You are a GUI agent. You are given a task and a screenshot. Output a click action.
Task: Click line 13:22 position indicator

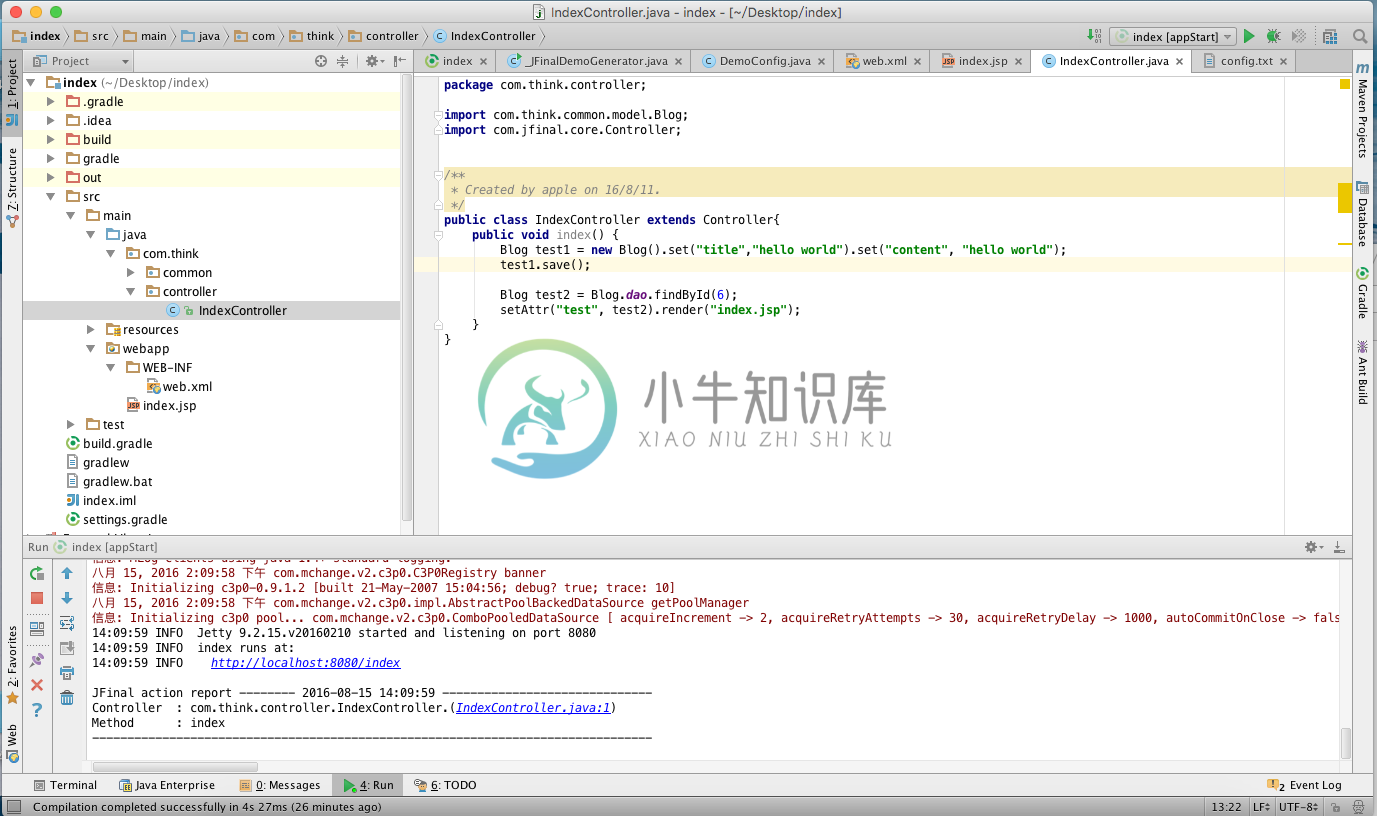[x=1226, y=807]
